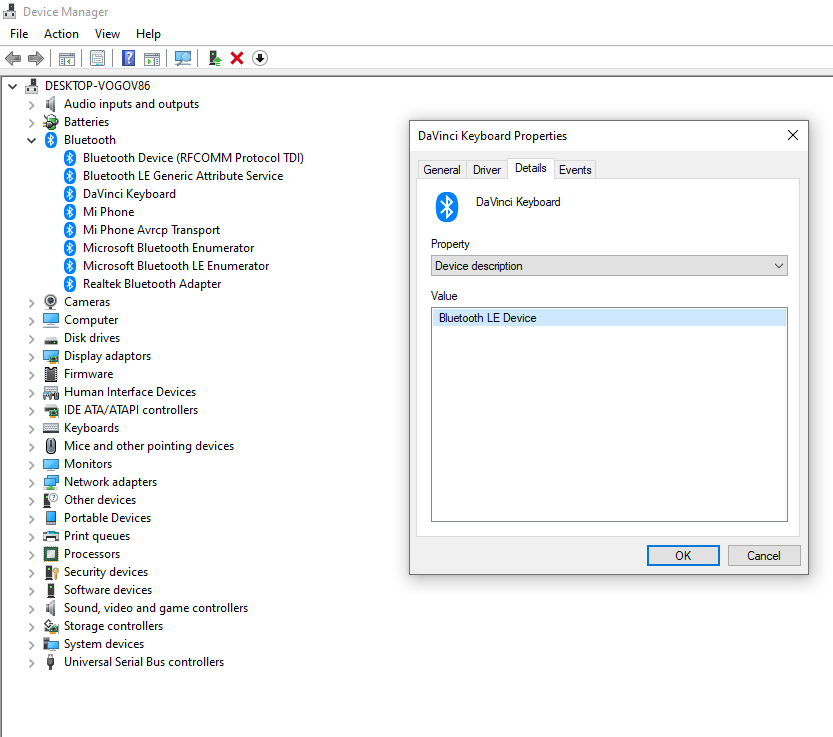This screenshot has height=737, width=833.
Task: Click the Show/Hide Action Pane toolbar icon
Action: [152, 58]
